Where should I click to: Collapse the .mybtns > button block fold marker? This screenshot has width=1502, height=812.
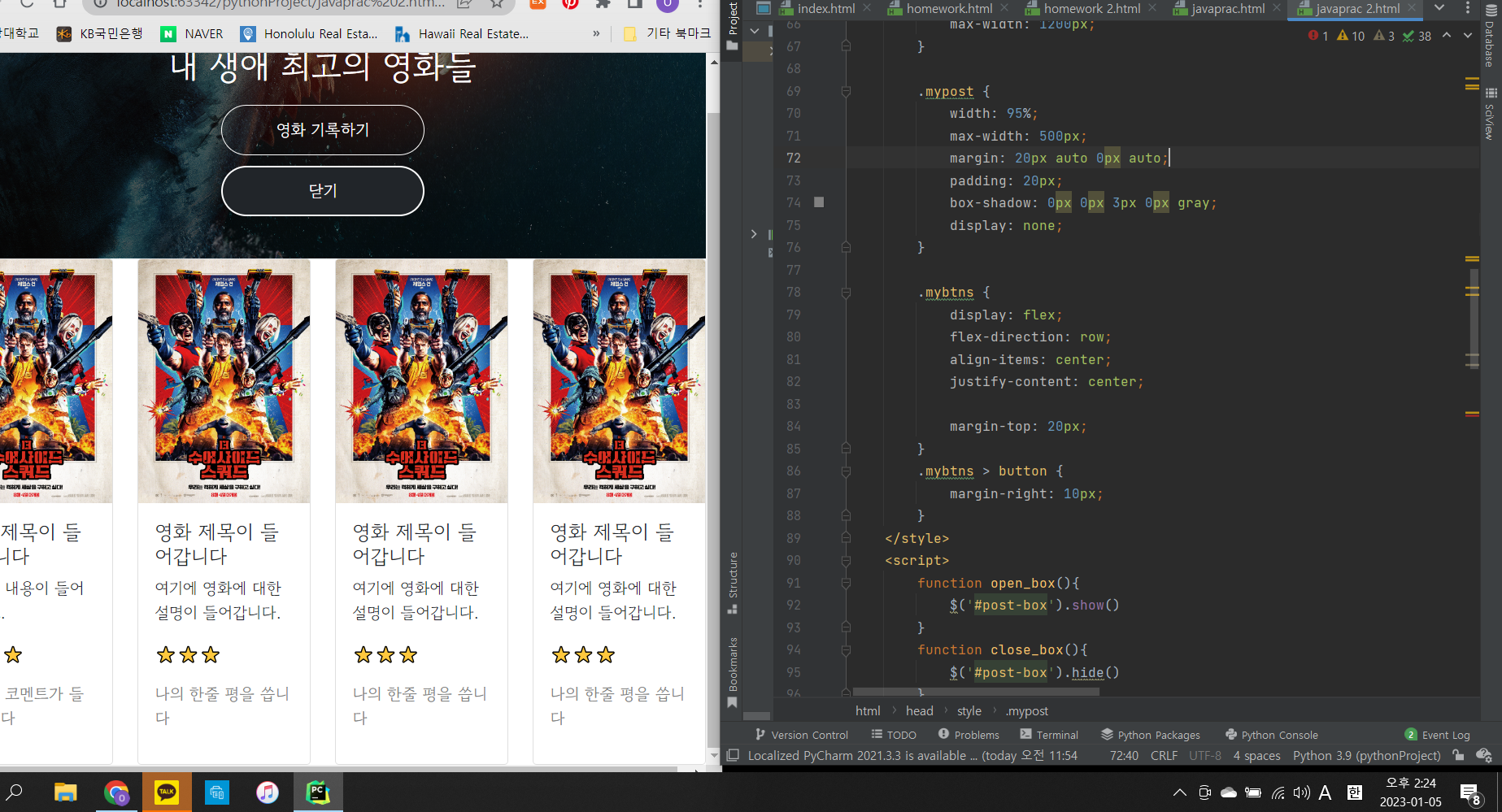coord(846,471)
